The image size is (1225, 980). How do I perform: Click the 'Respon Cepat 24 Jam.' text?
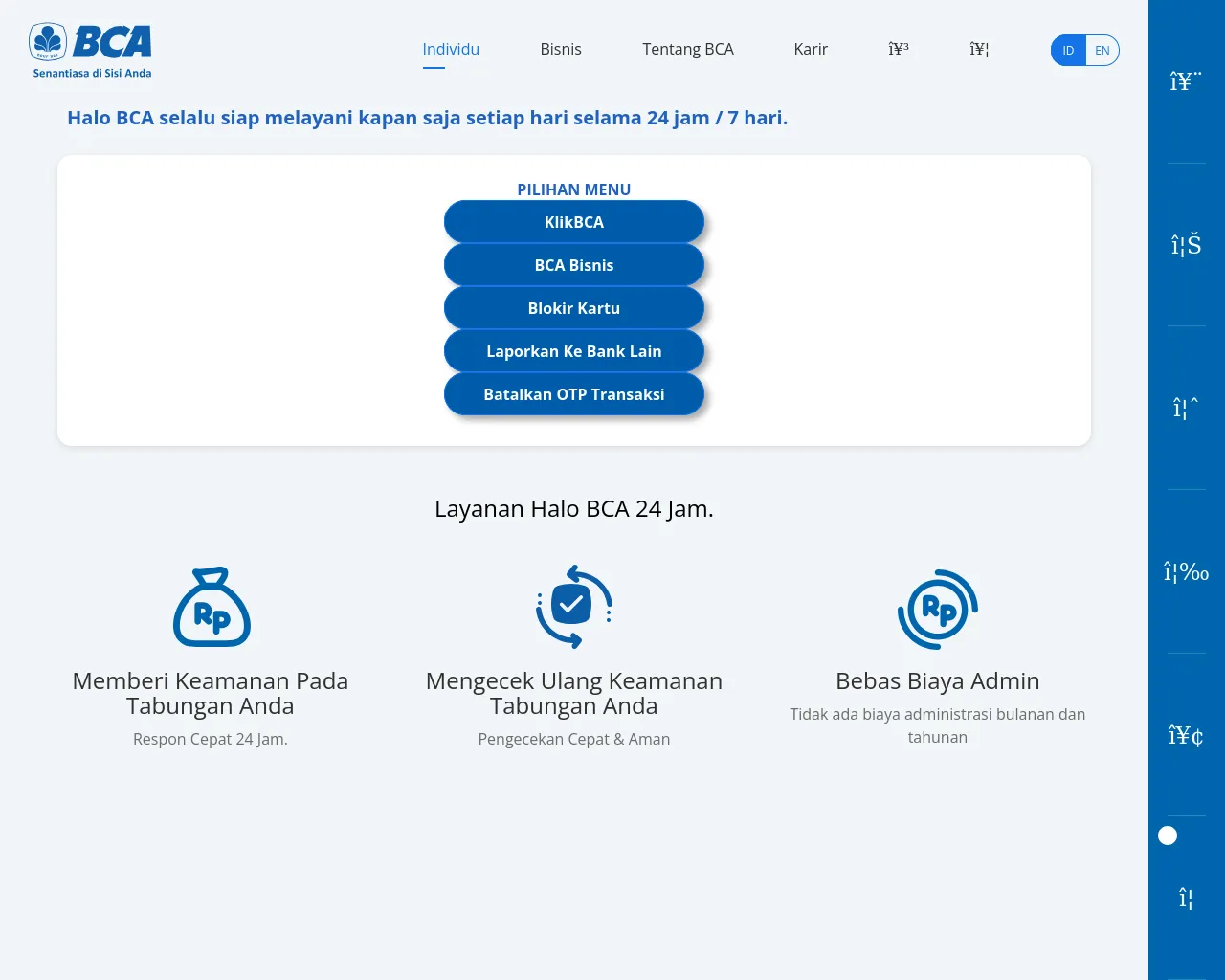[211, 739]
